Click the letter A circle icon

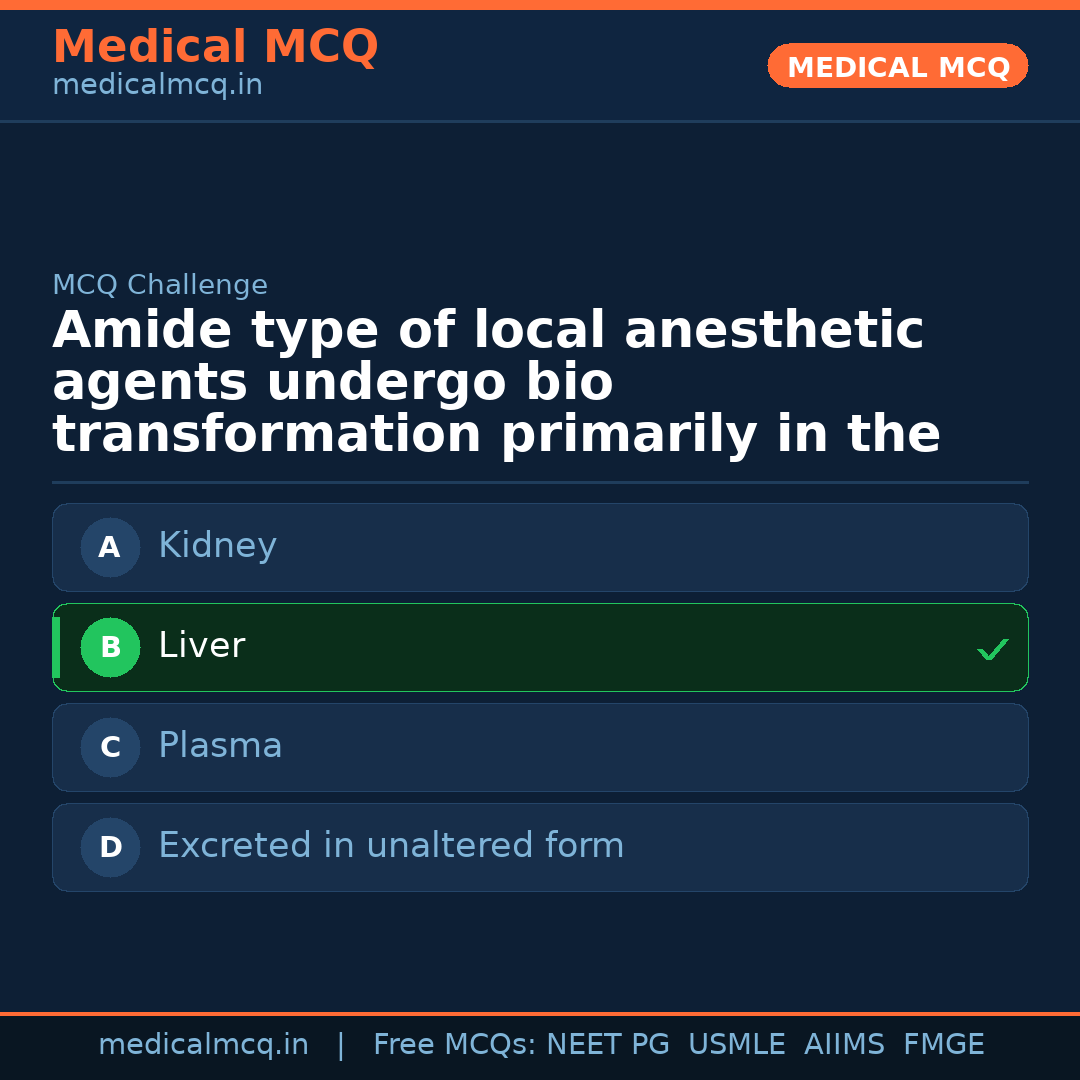pyautogui.click(x=110, y=547)
